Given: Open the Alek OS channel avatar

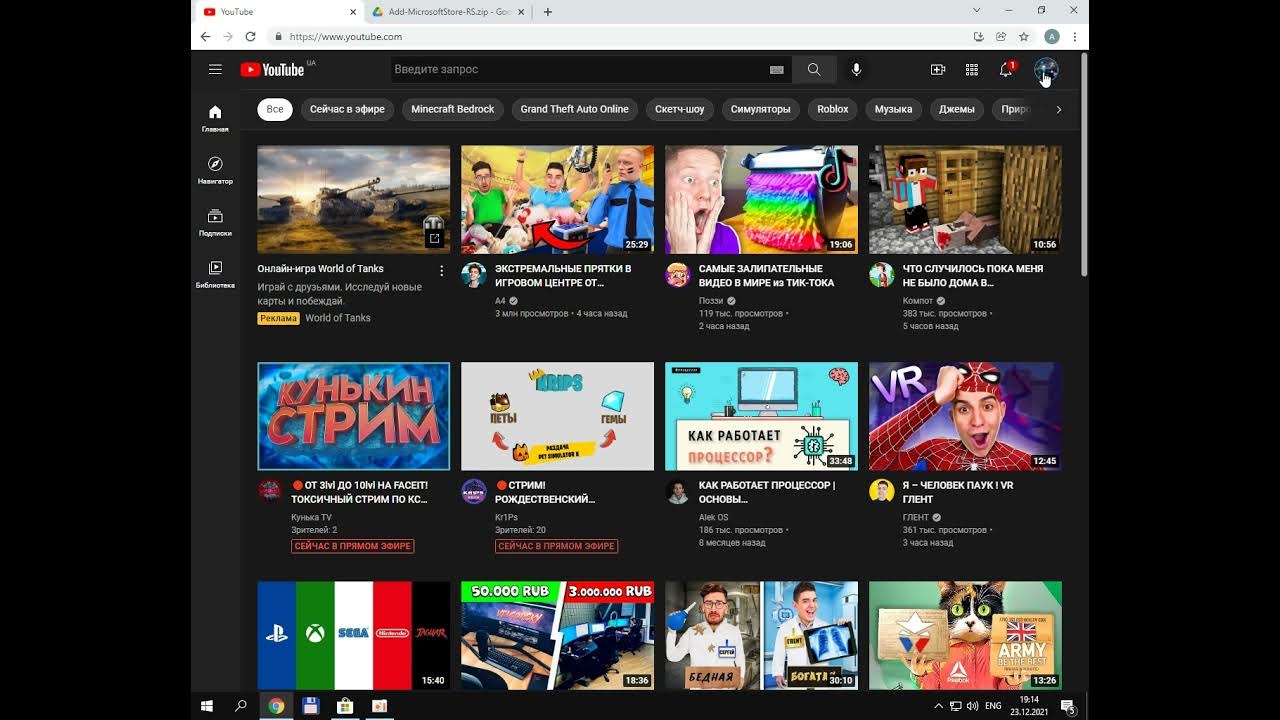Looking at the screenshot, I should [678, 490].
